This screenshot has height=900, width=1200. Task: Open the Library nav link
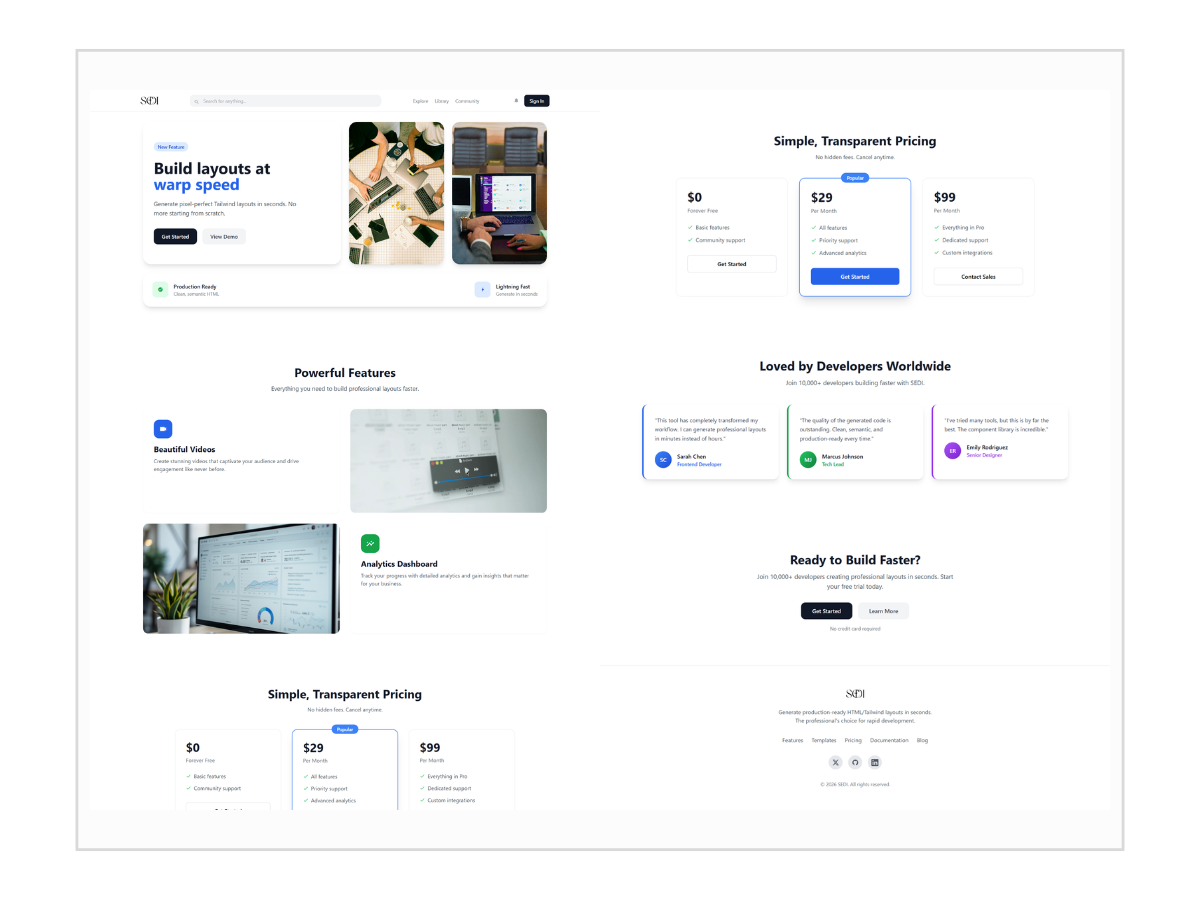[x=442, y=101]
